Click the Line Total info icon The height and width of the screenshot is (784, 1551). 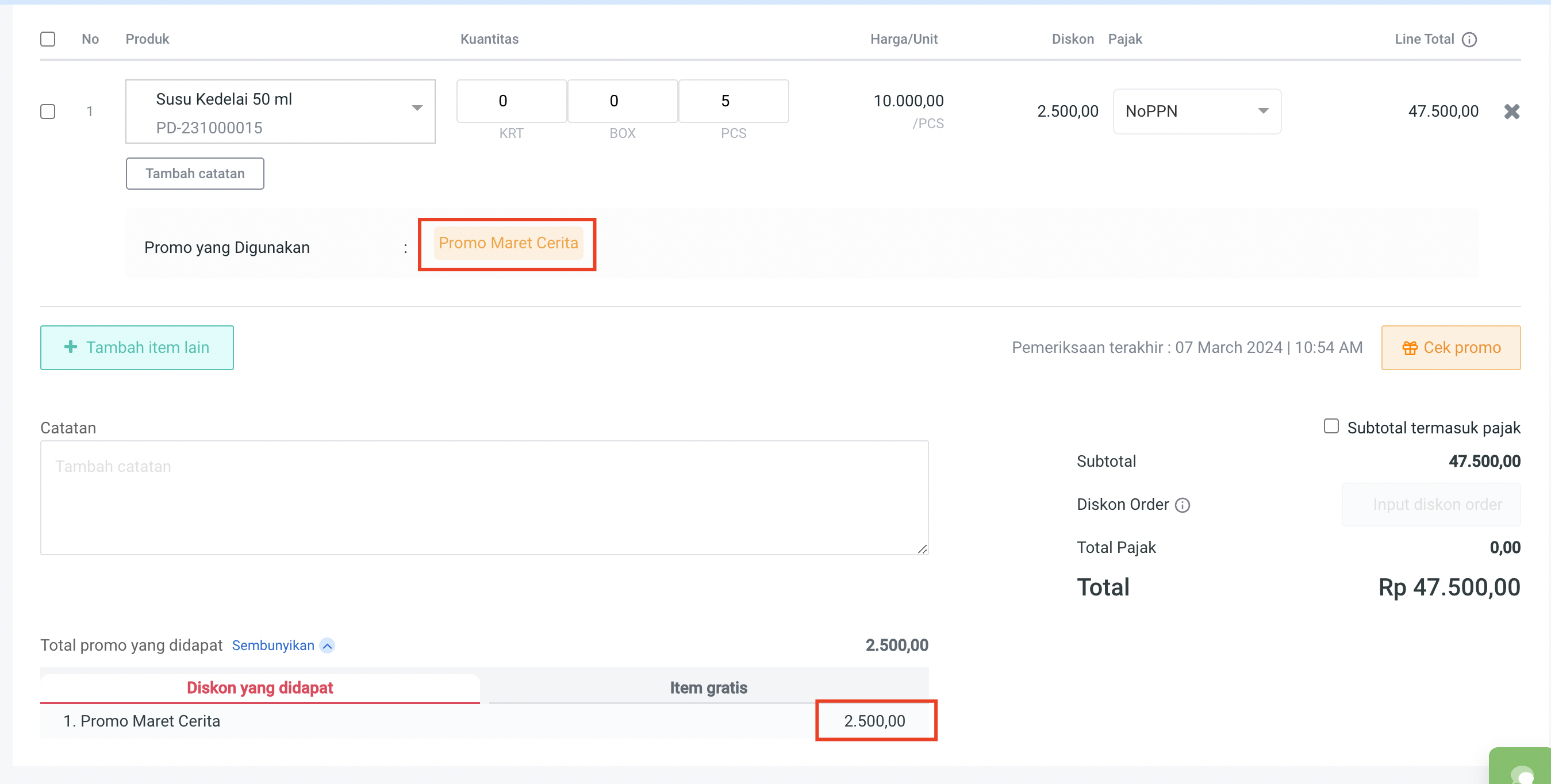(x=1469, y=40)
